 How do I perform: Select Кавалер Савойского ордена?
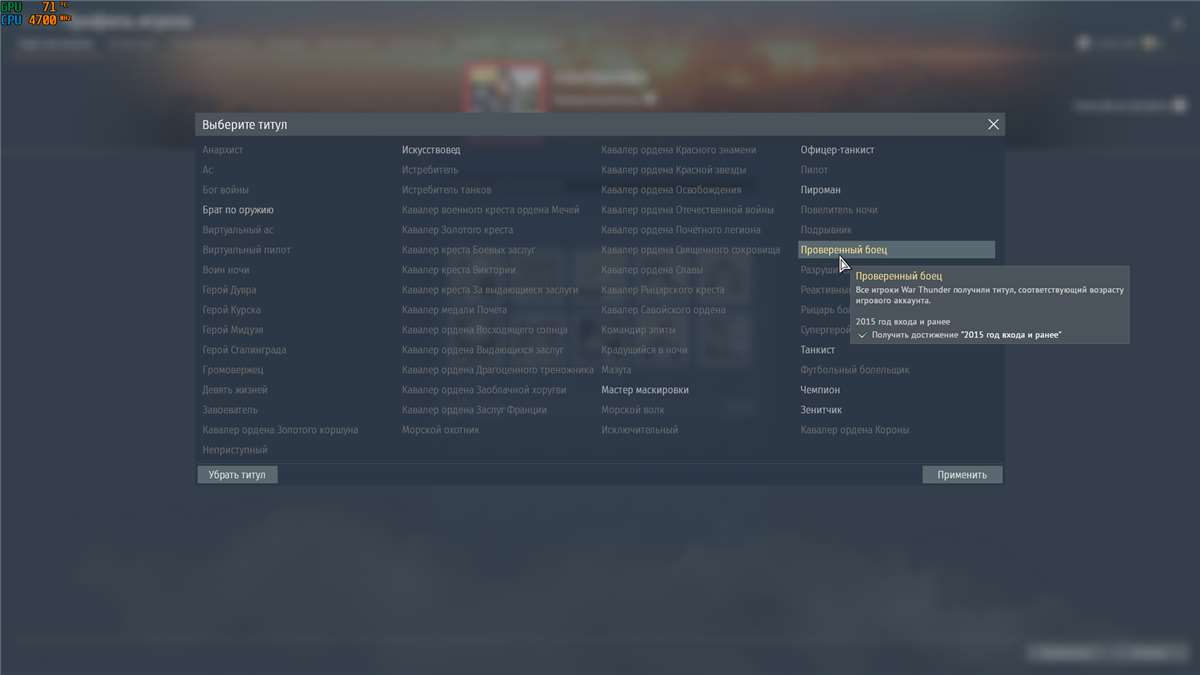[x=663, y=310]
